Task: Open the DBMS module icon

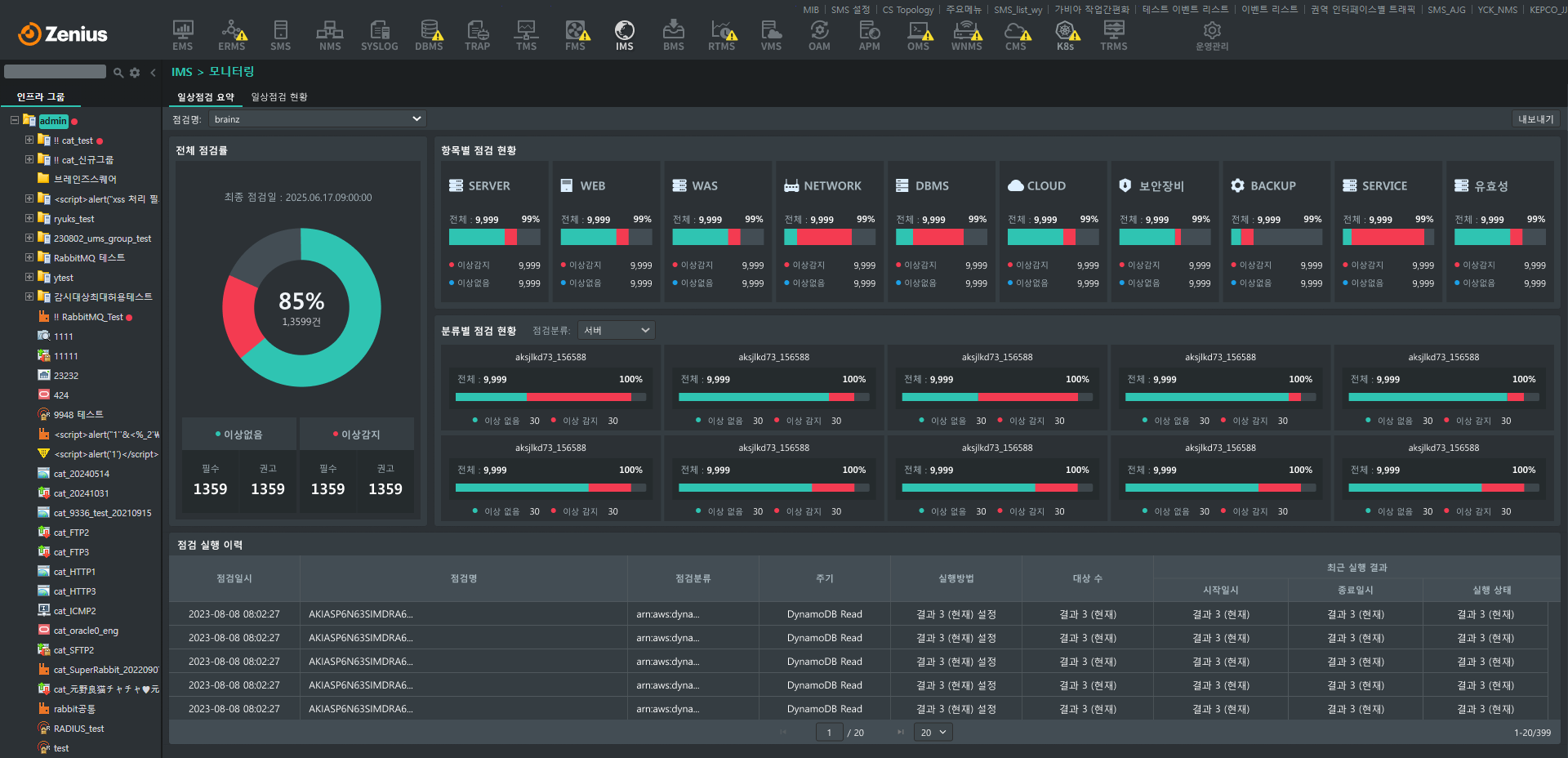Action: [429, 35]
